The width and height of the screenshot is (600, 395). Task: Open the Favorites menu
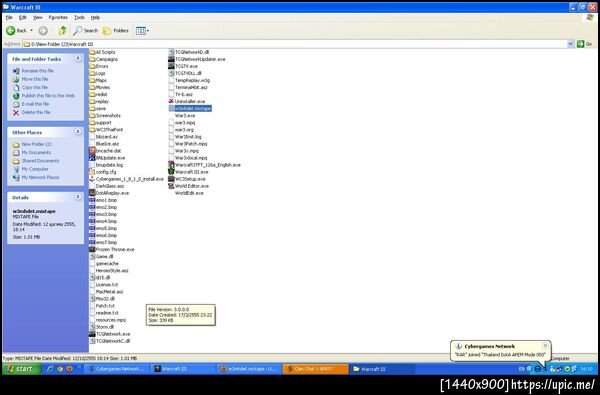(x=58, y=18)
